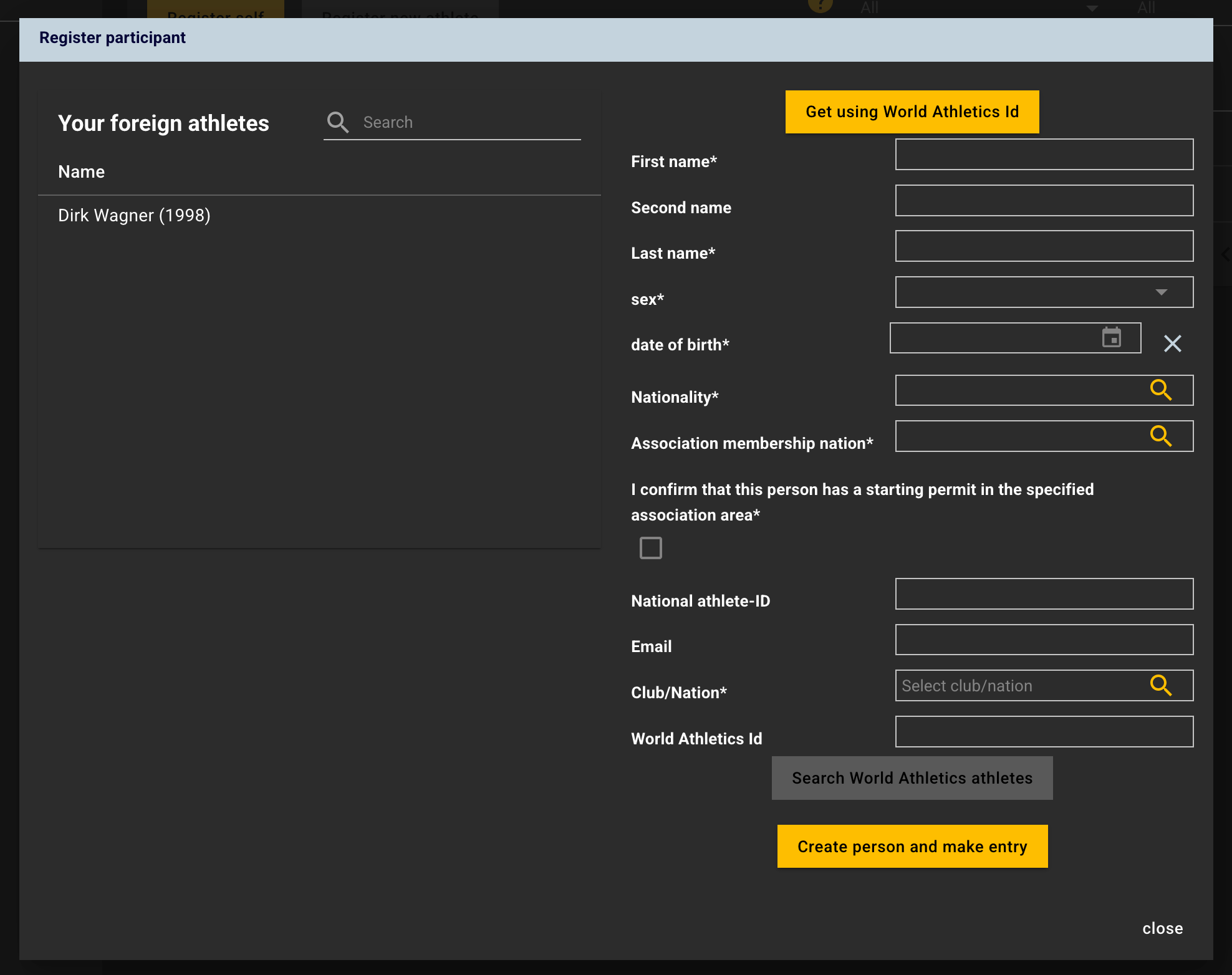Open the sex dropdown
This screenshot has width=1232, height=975.
coord(1044,292)
